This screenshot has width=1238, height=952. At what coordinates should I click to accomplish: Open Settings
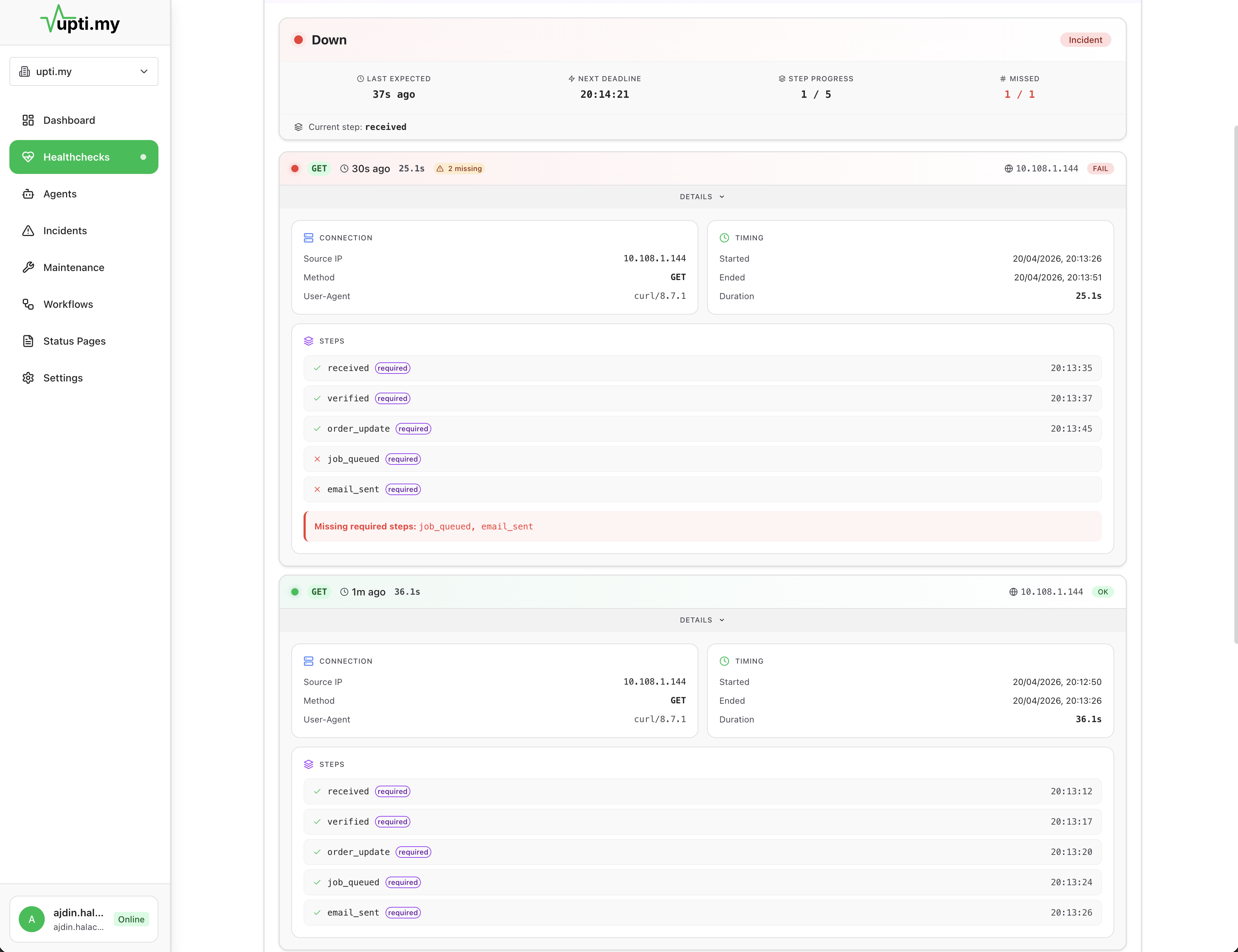click(x=84, y=378)
